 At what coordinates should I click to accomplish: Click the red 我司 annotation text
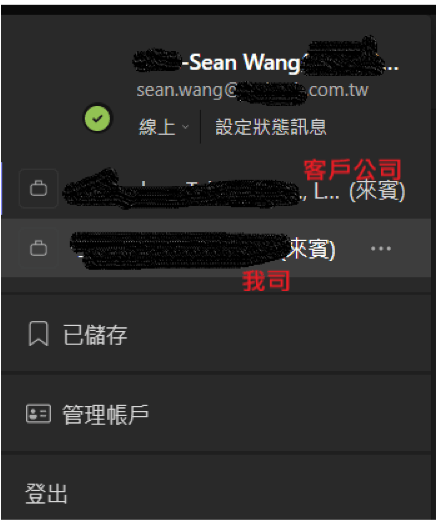[x=266, y=281]
